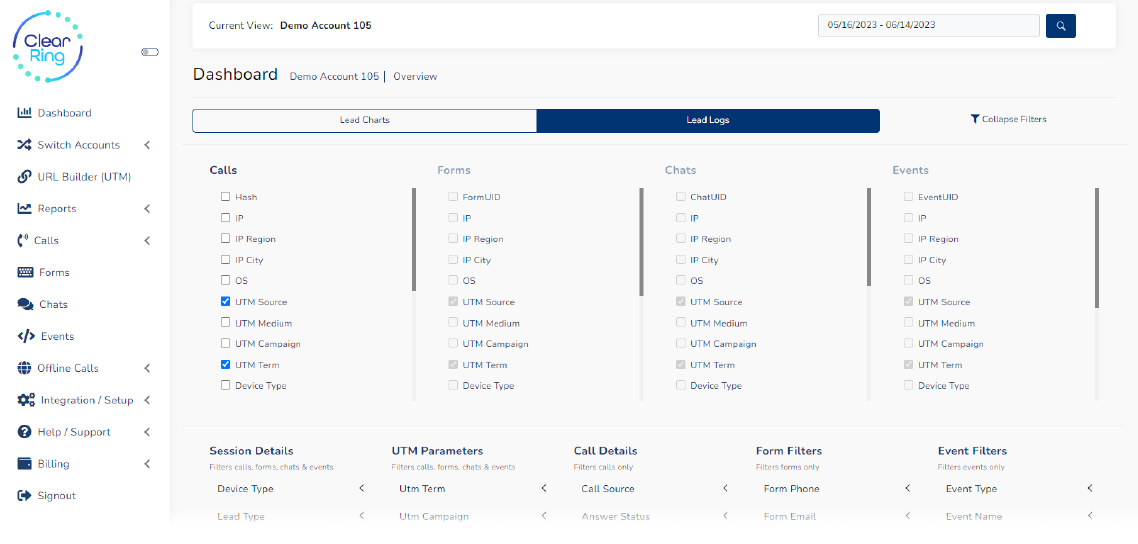Expand the Reports menu chevron
Screen dimensions: 1138x544
coord(147,209)
